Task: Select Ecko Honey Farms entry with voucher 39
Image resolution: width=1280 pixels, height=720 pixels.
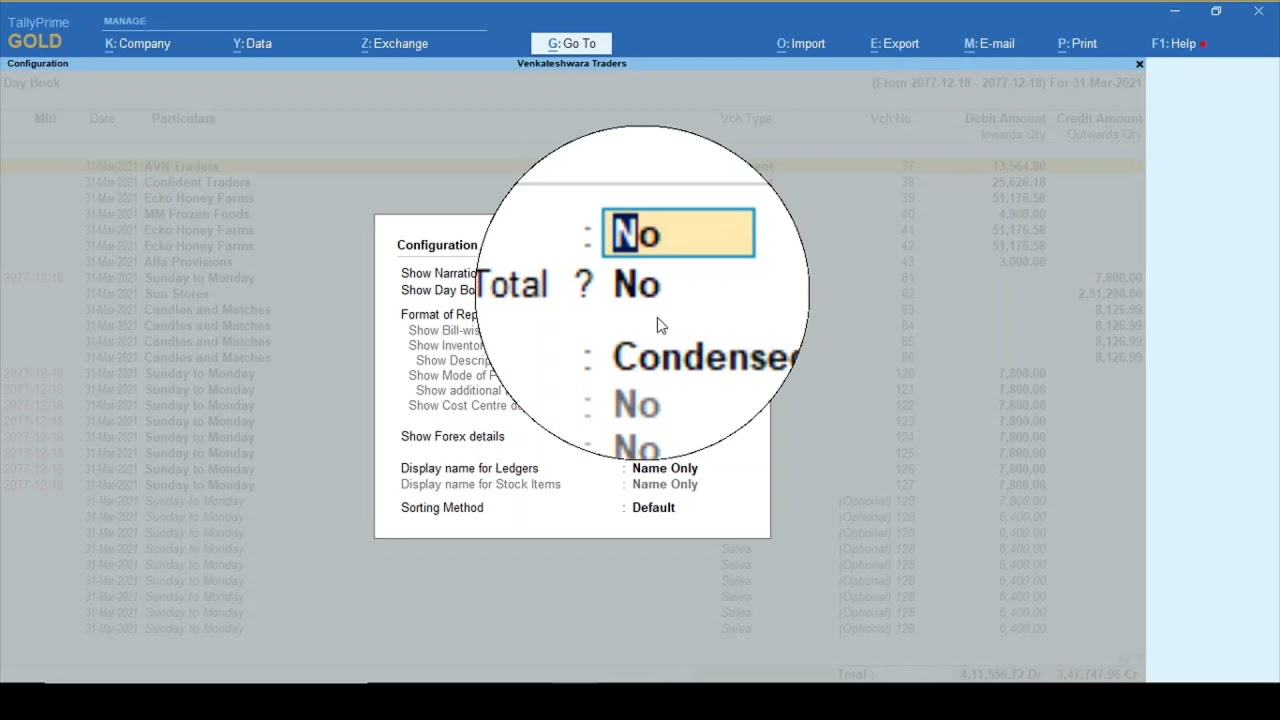Action: click(198, 198)
